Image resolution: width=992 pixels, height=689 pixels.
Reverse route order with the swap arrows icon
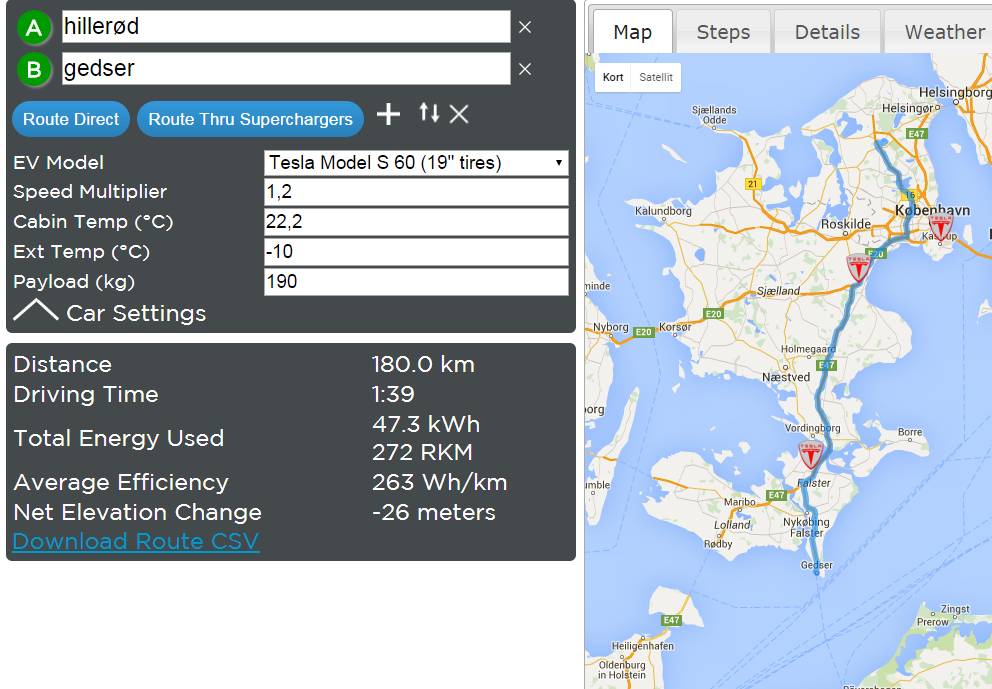tap(429, 113)
